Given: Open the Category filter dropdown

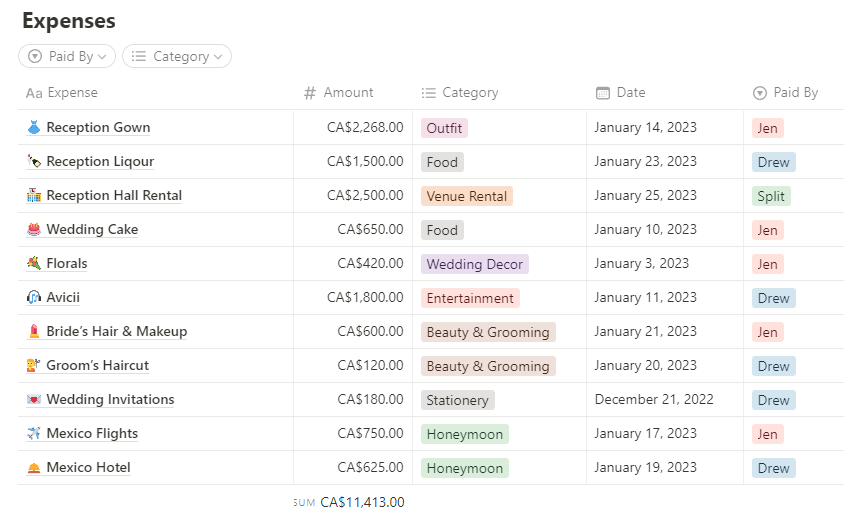Looking at the screenshot, I should click(x=177, y=57).
